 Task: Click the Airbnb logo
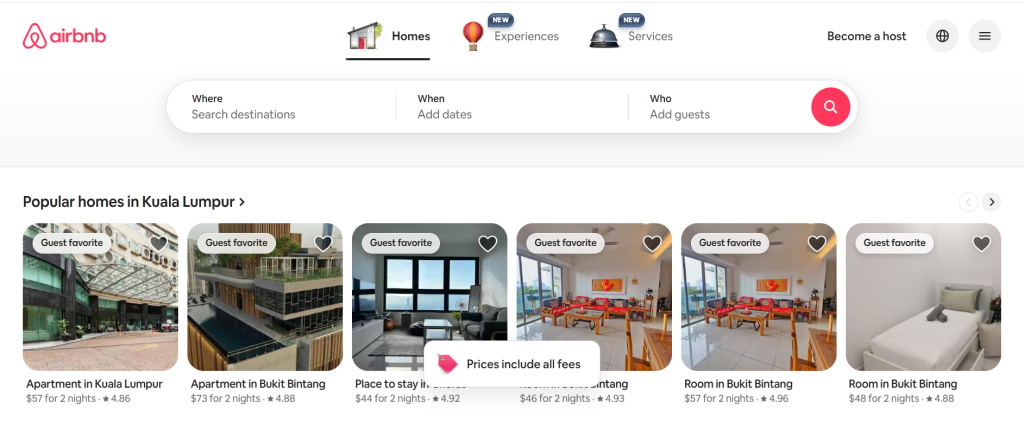pos(64,36)
